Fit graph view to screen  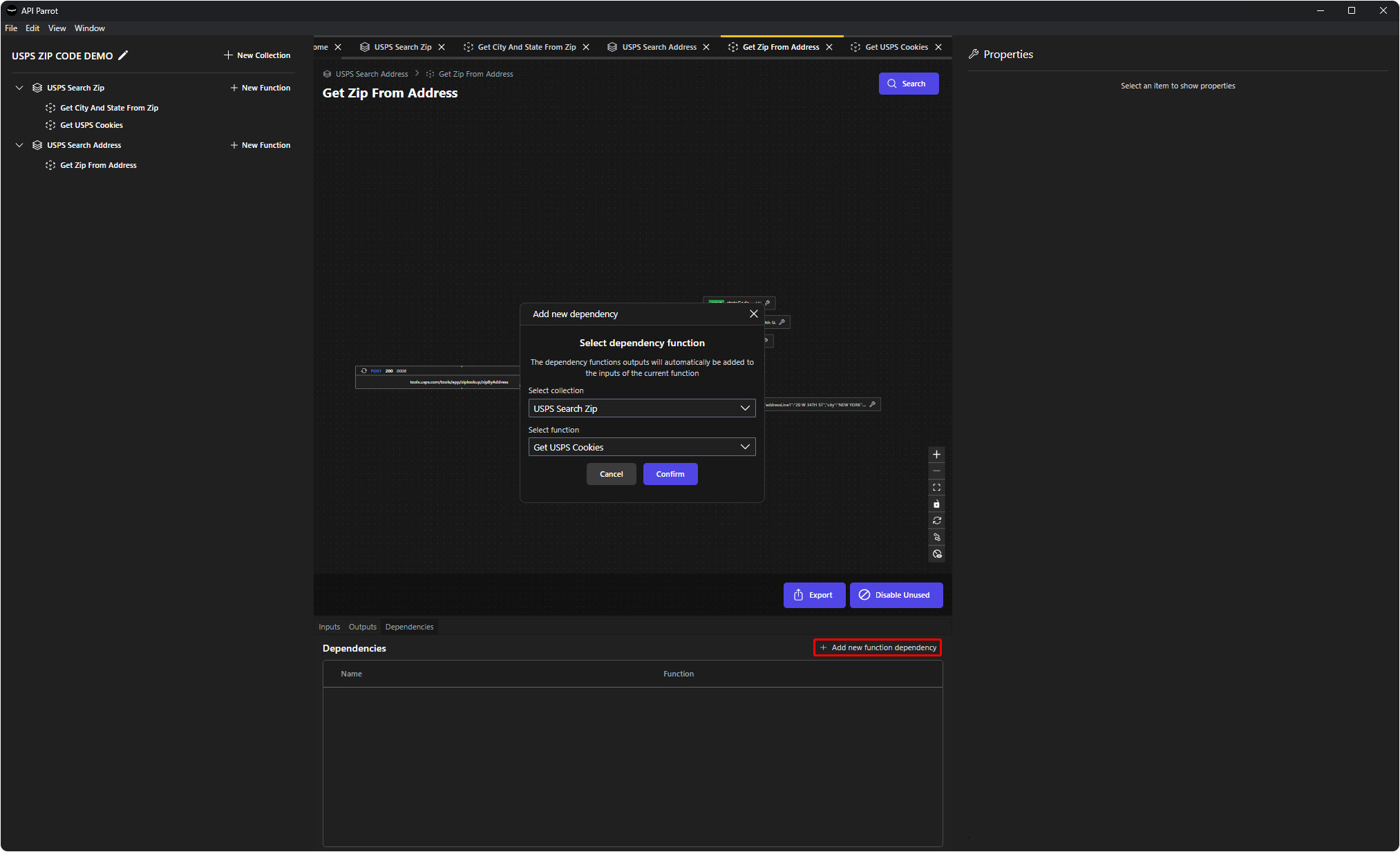[x=936, y=487]
